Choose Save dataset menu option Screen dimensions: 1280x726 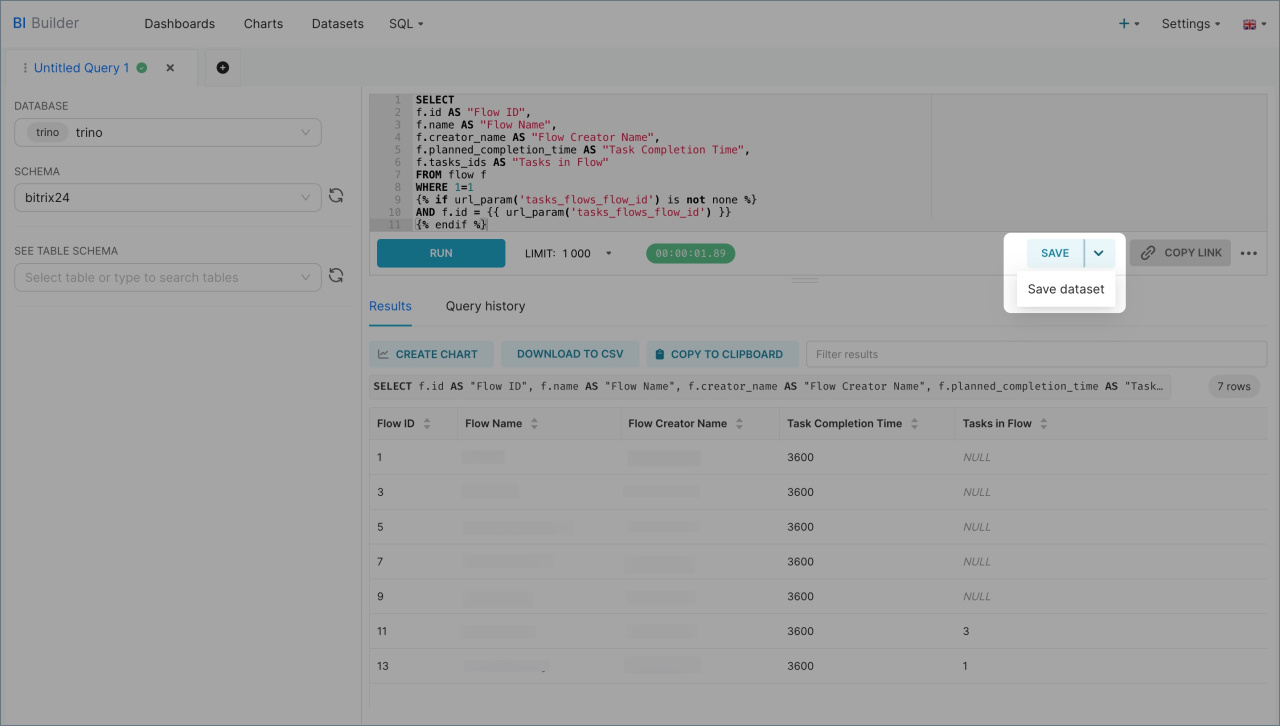(1066, 289)
